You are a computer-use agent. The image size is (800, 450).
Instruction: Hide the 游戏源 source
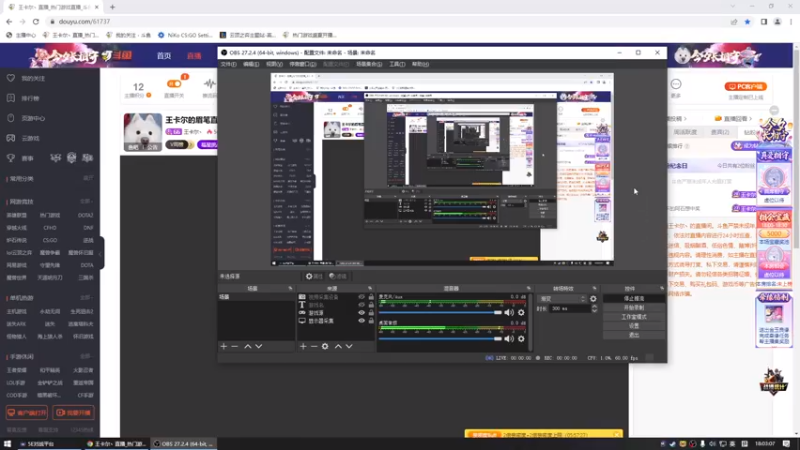(x=361, y=313)
